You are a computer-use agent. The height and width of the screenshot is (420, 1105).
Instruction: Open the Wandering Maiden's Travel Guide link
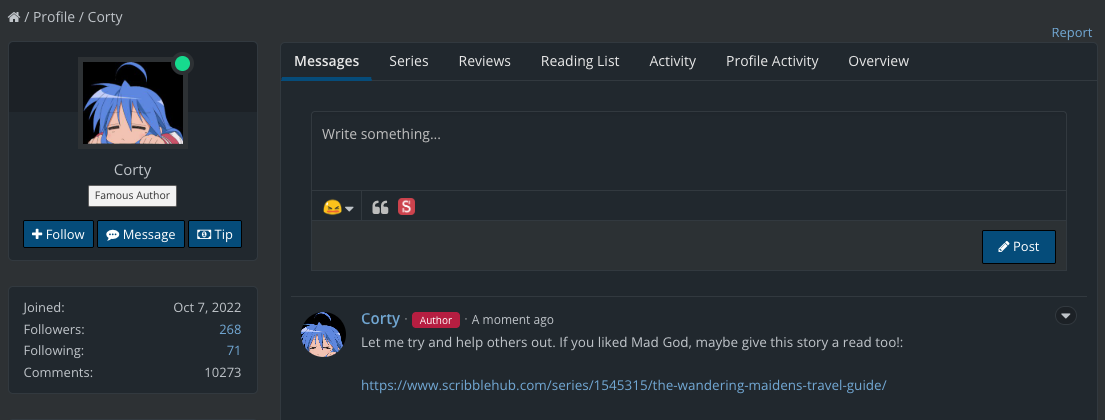pos(623,384)
